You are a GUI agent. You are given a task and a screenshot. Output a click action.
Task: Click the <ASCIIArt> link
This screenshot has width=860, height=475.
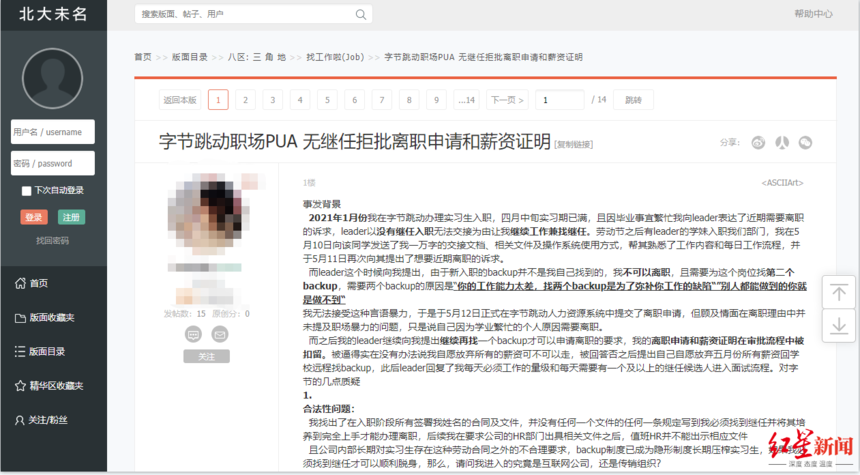[782, 183]
